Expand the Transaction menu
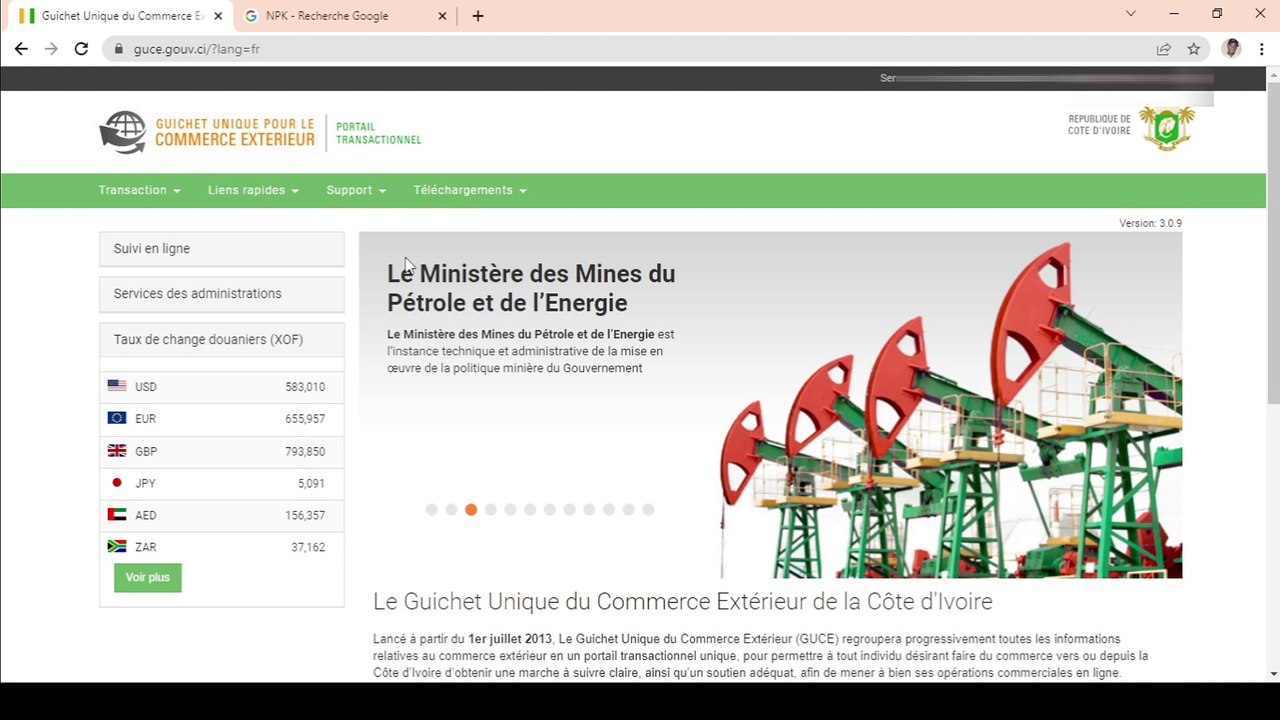Screen dimensions: 1280x720 pyautogui.click(x=139, y=190)
